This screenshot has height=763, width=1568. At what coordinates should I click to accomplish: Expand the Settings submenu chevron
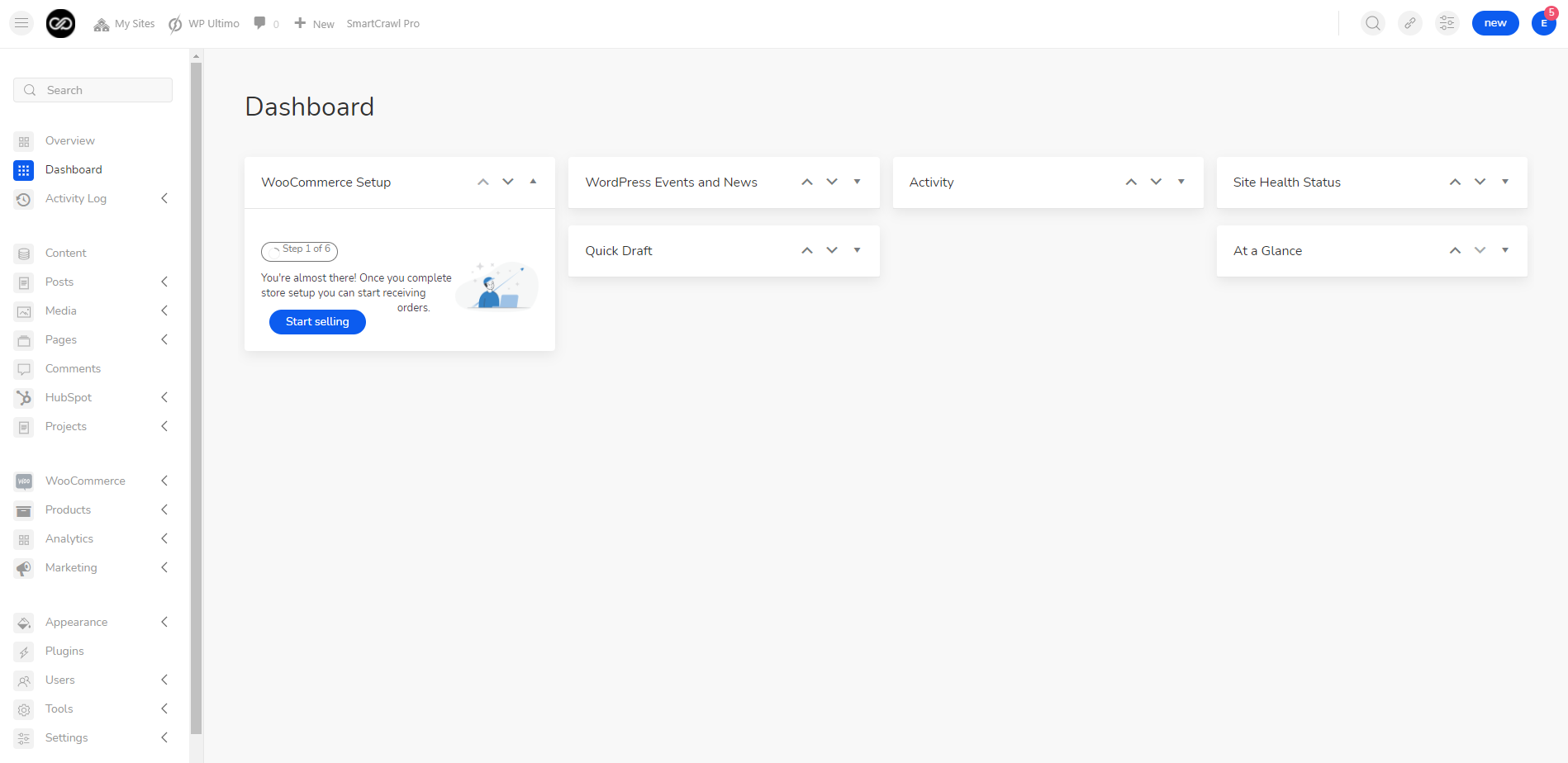tap(164, 737)
